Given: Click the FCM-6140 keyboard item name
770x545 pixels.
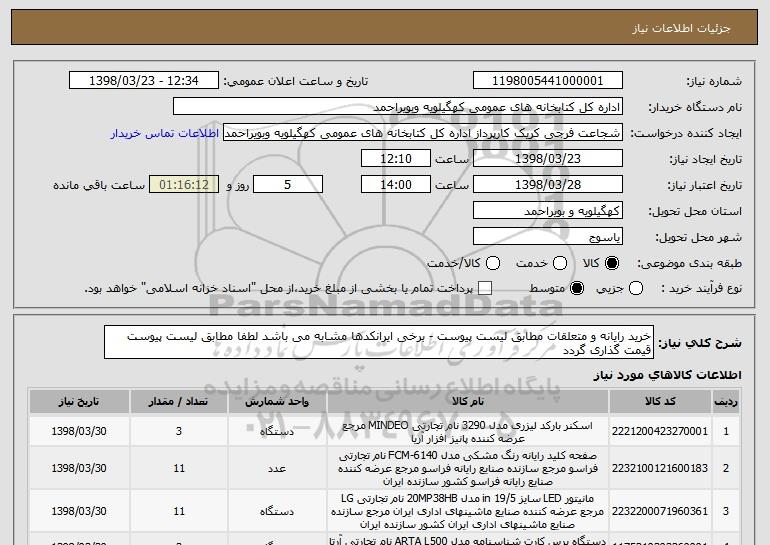Looking at the screenshot, I should 468,468.
